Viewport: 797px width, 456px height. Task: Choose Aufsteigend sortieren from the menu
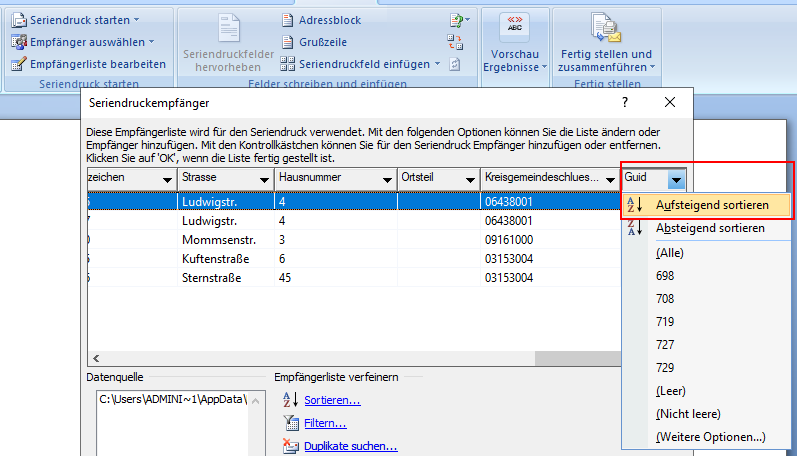(x=712, y=205)
